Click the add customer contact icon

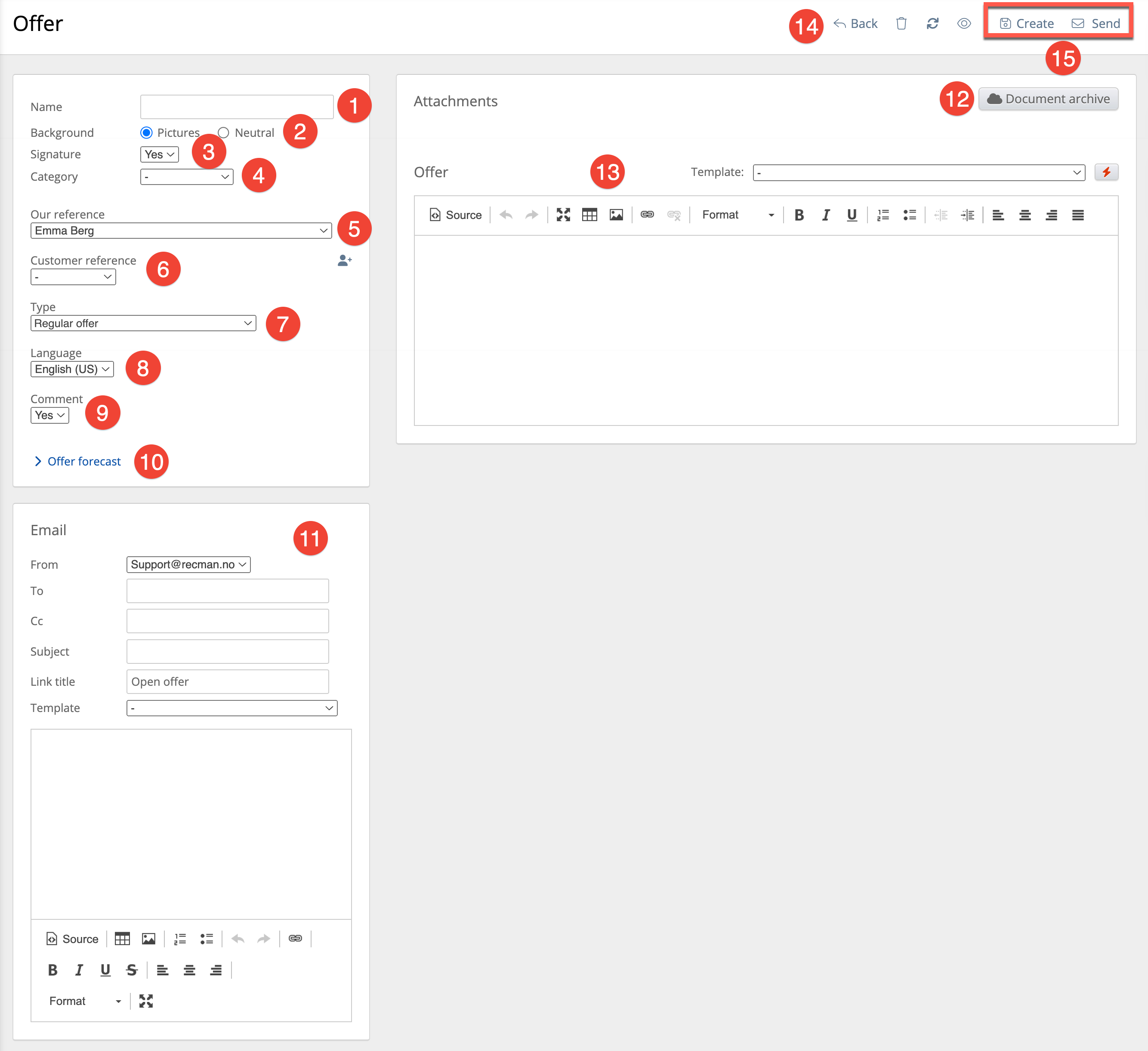coord(344,260)
